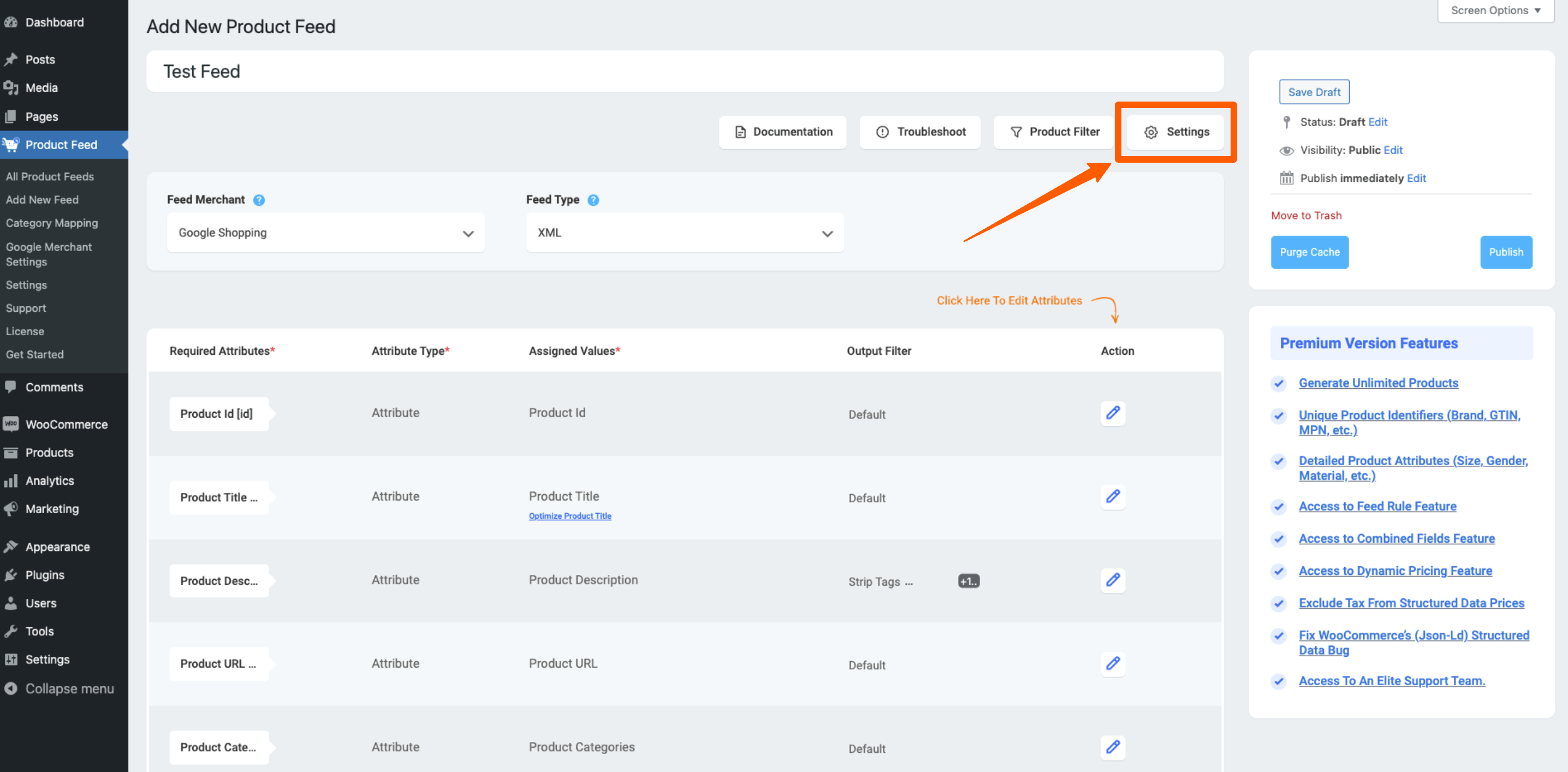Click the WooCommerce logo icon

[11, 424]
